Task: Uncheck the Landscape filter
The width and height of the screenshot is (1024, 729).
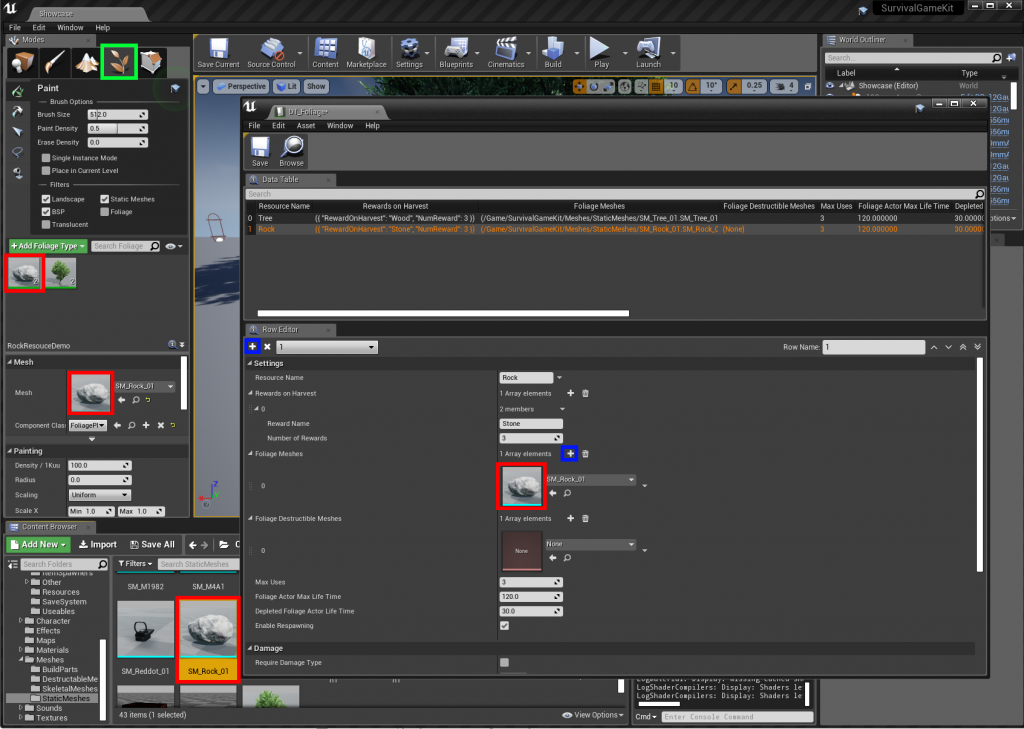Action: tap(46, 199)
